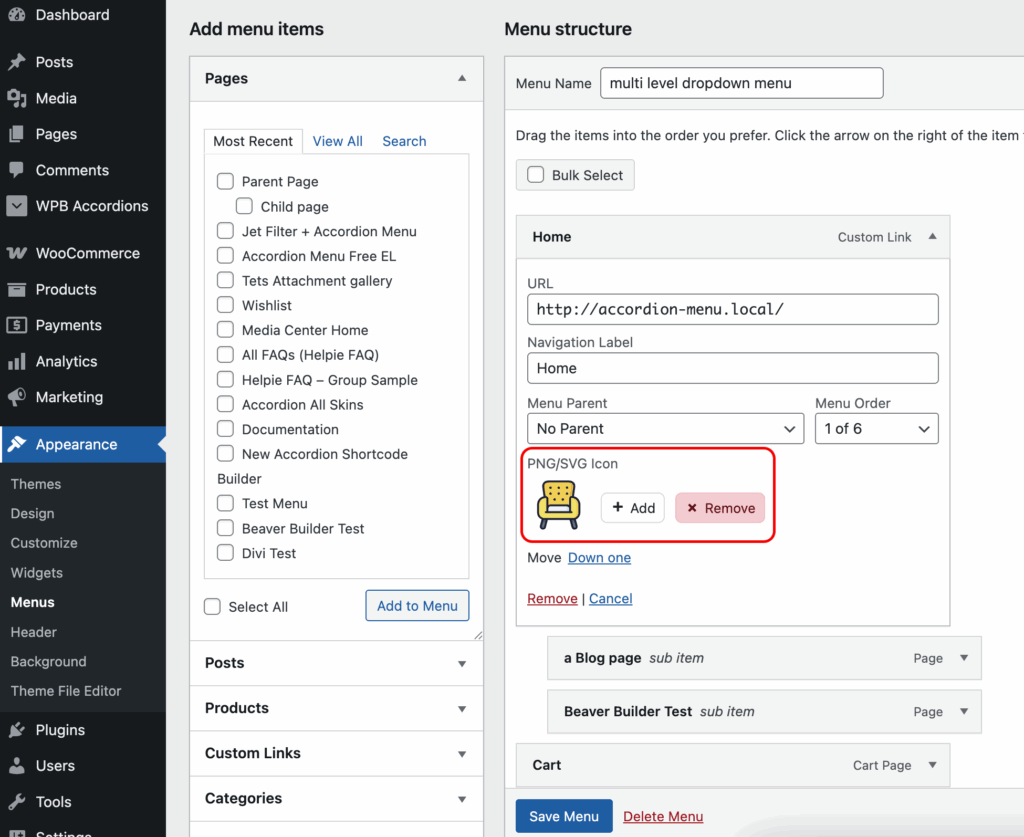The width and height of the screenshot is (1024, 837).
Task: Click the Navigation Label input field
Action: coord(732,368)
